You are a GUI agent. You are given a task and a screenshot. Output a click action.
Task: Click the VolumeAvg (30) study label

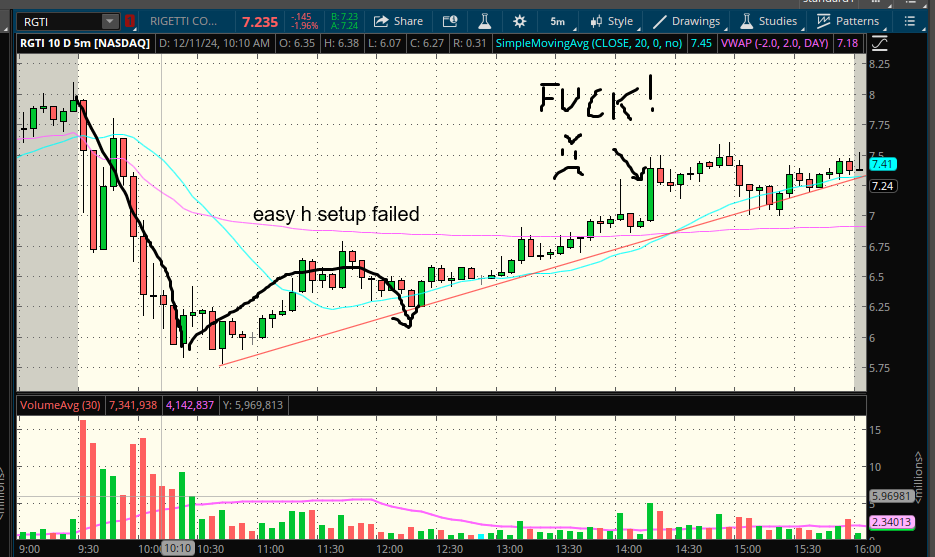[60, 405]
